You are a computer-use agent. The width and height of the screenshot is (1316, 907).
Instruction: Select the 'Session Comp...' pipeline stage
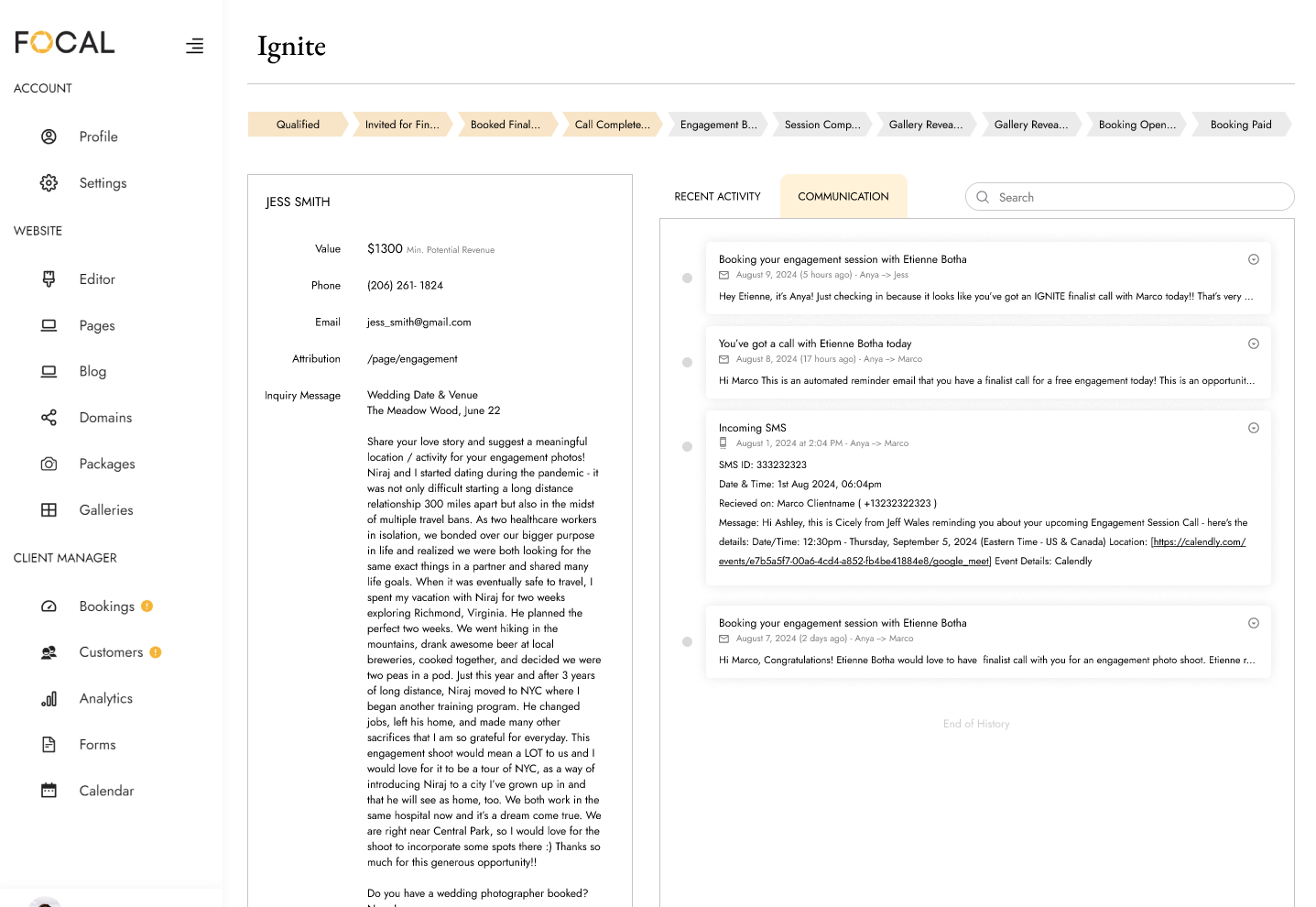[x=822, y=125]
